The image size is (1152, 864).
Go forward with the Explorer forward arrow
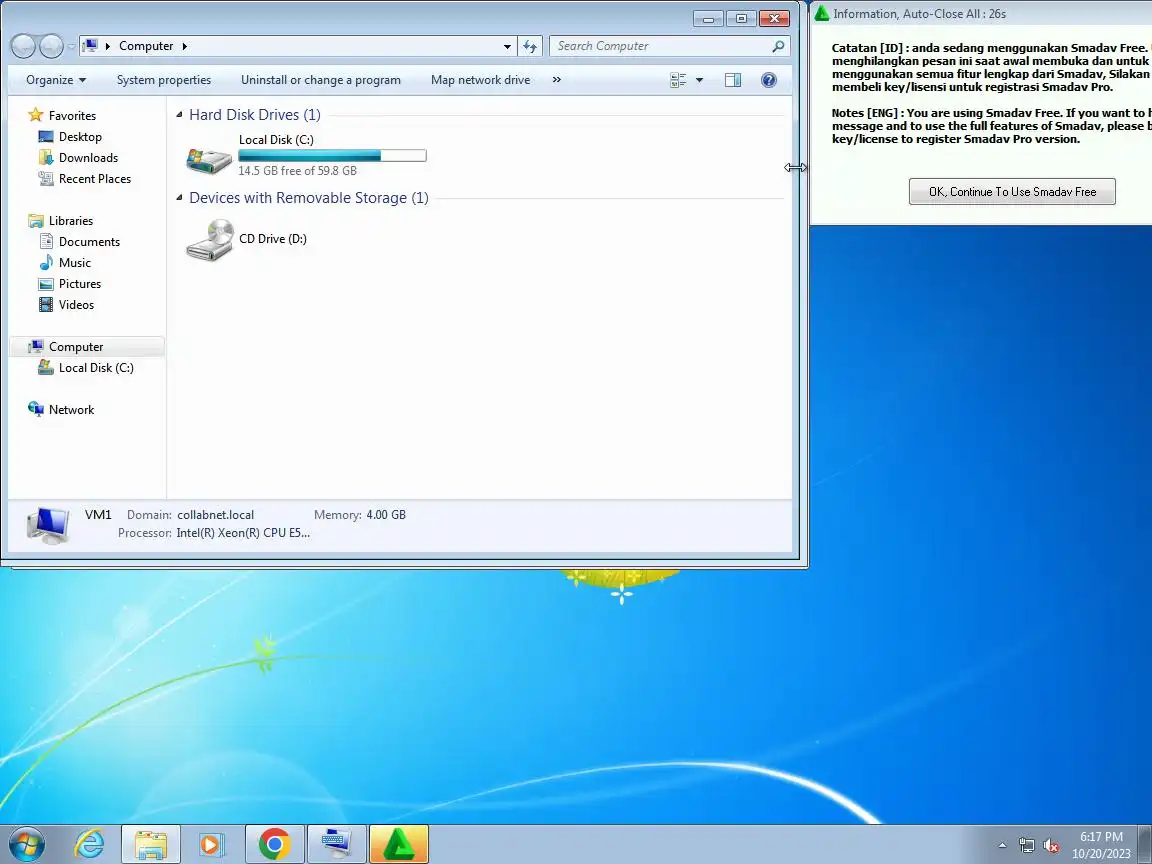(x=51, y=46)
